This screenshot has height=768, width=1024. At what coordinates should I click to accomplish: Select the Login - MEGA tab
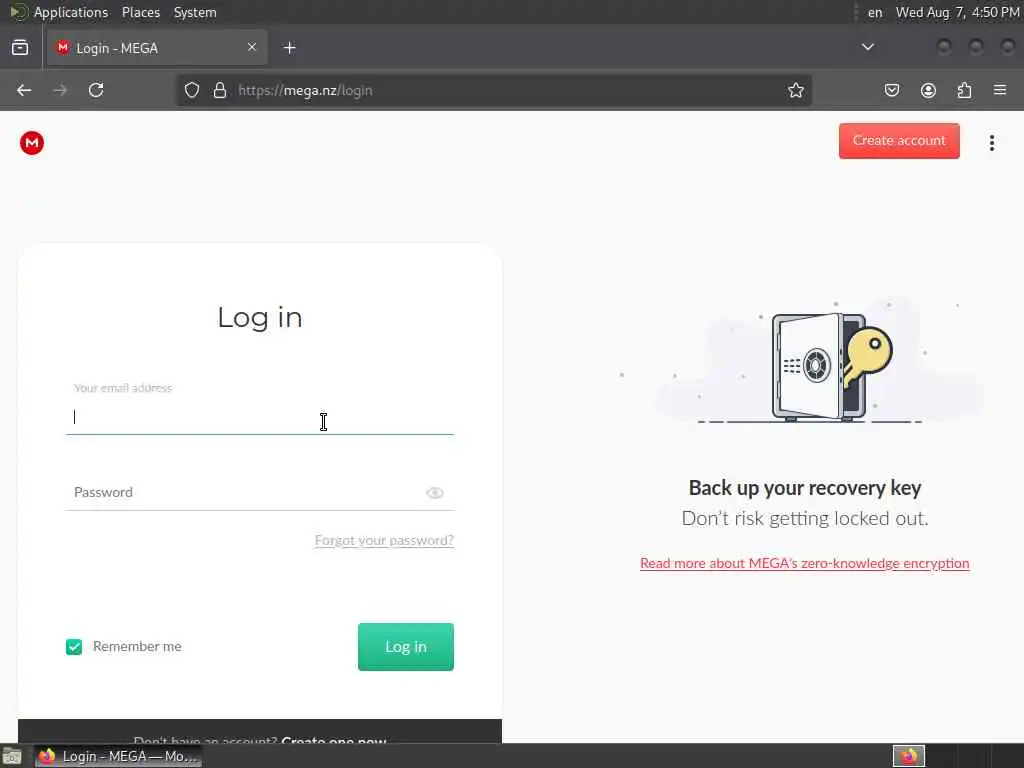click(x=157, y=48)
